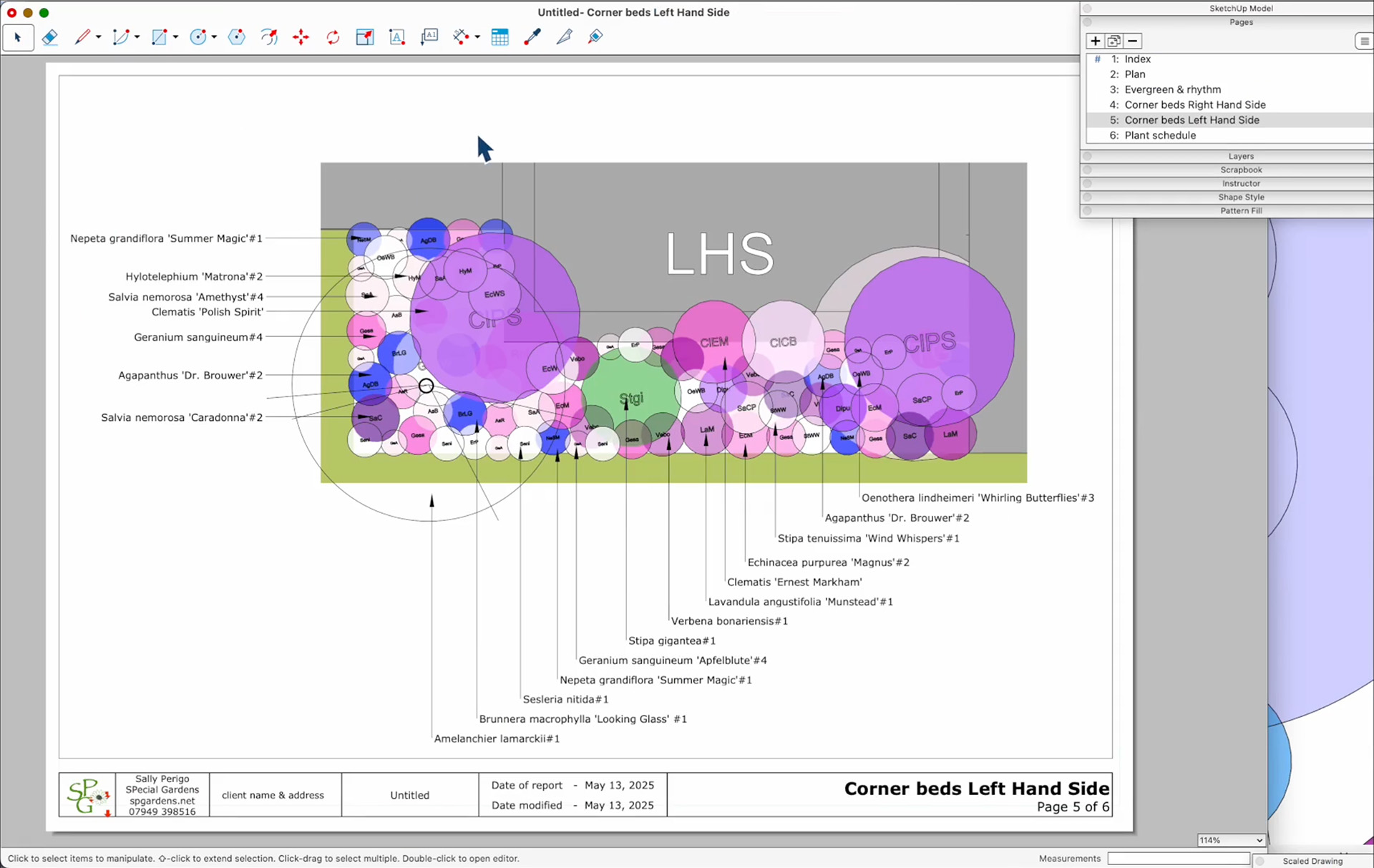This screenshot has width=1374, height=868.
Task: Collapse the Pages panel
Action: [x=1241, y=21]
